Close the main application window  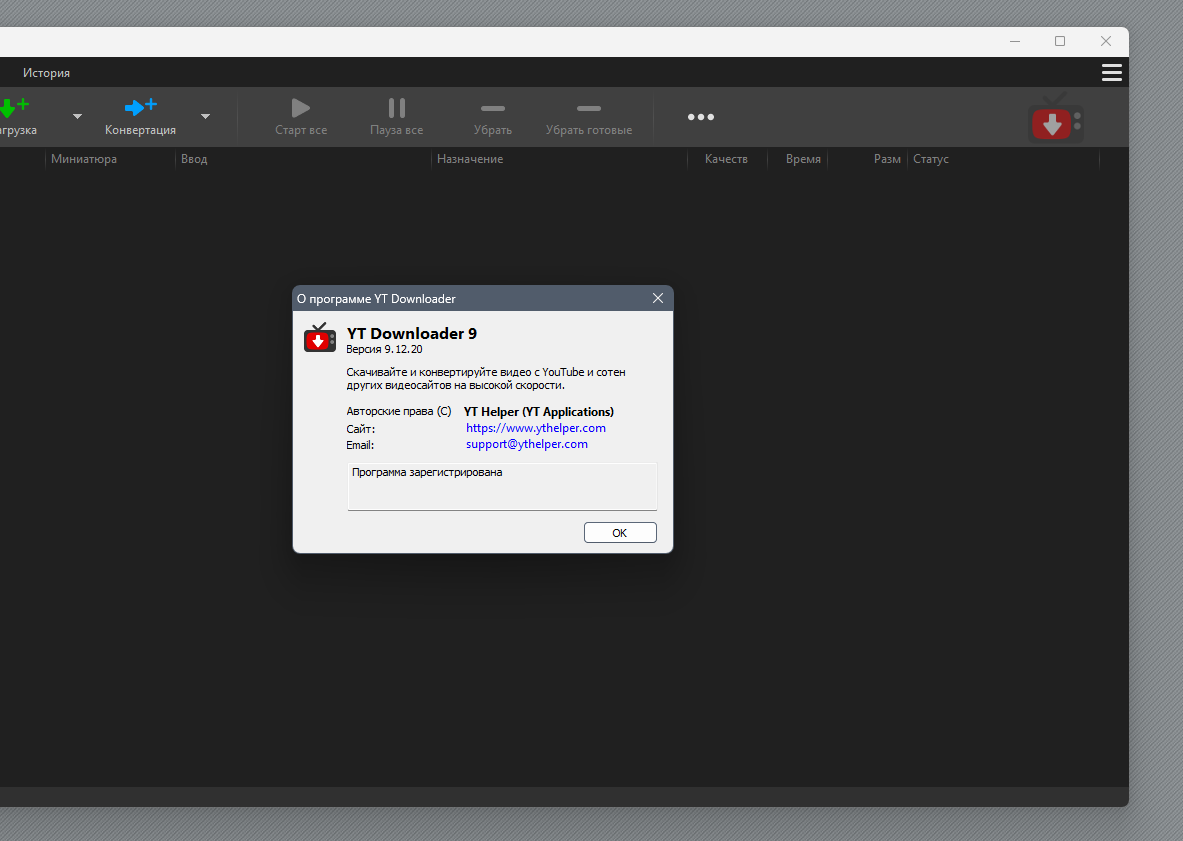(x=1106, y=41)
